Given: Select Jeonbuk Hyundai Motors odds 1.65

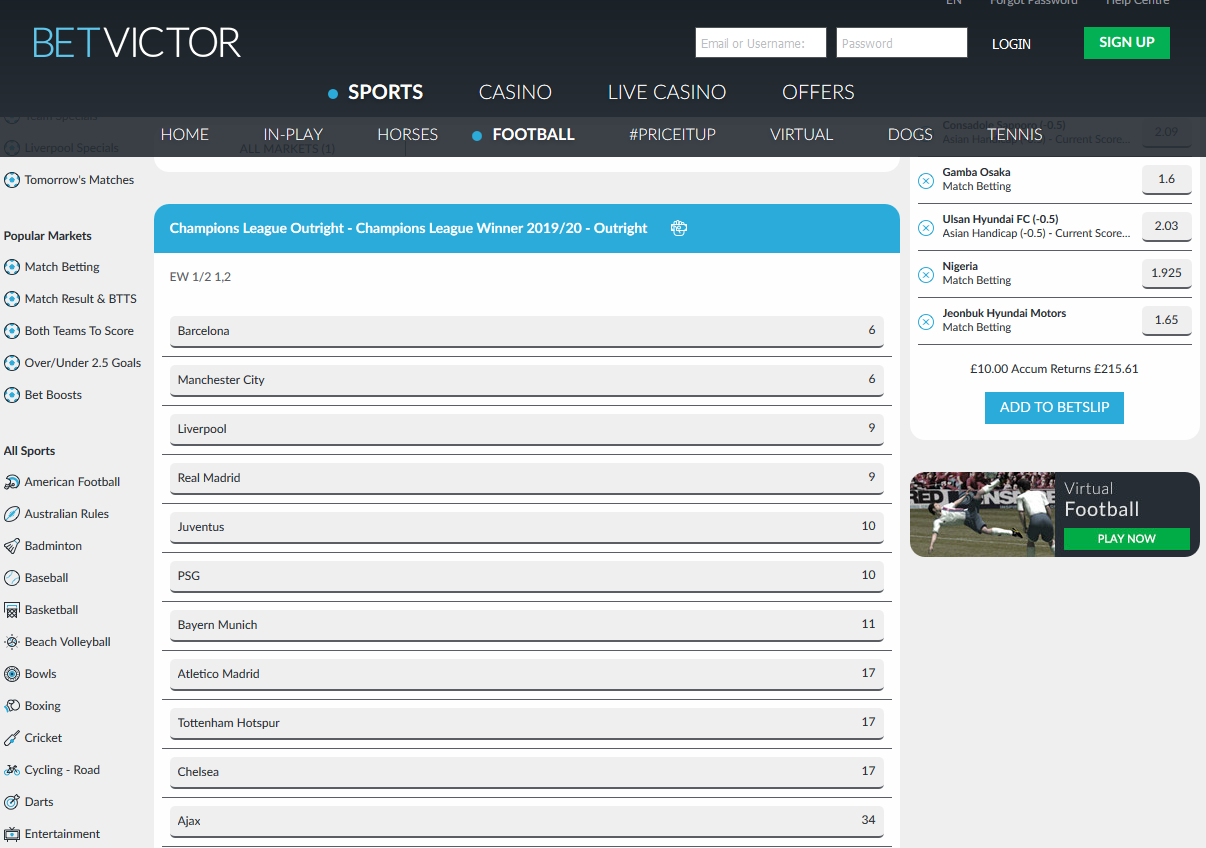Looking at the screenshot, I should [x=1166, y=320].
